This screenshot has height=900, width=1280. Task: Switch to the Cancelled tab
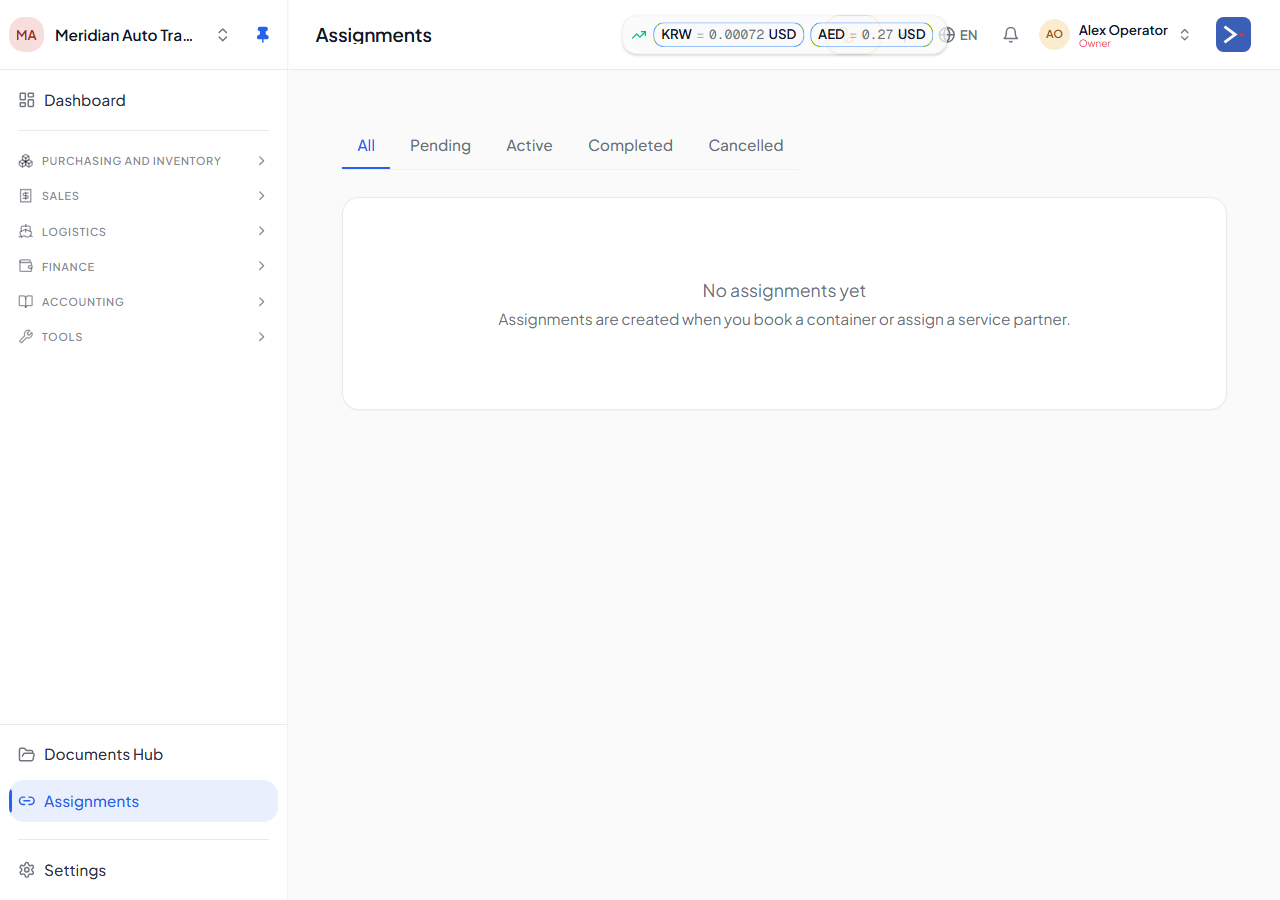click(x=746, y=146)
